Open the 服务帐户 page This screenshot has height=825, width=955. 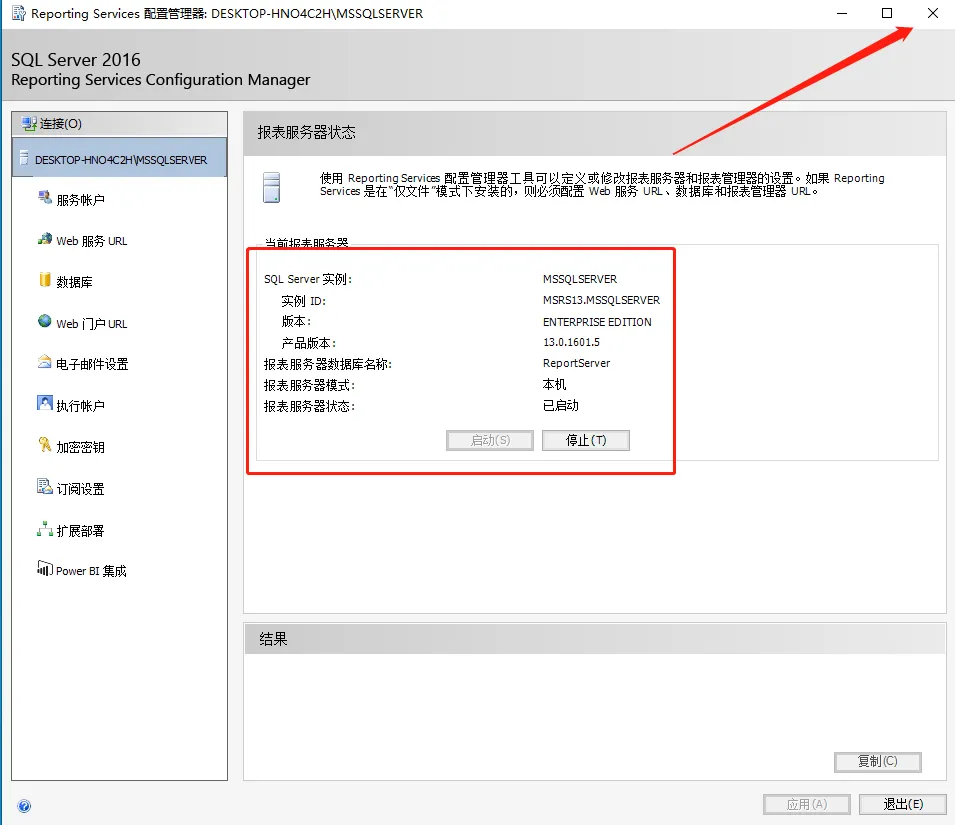pyautogui.click(x=80, y=200)
